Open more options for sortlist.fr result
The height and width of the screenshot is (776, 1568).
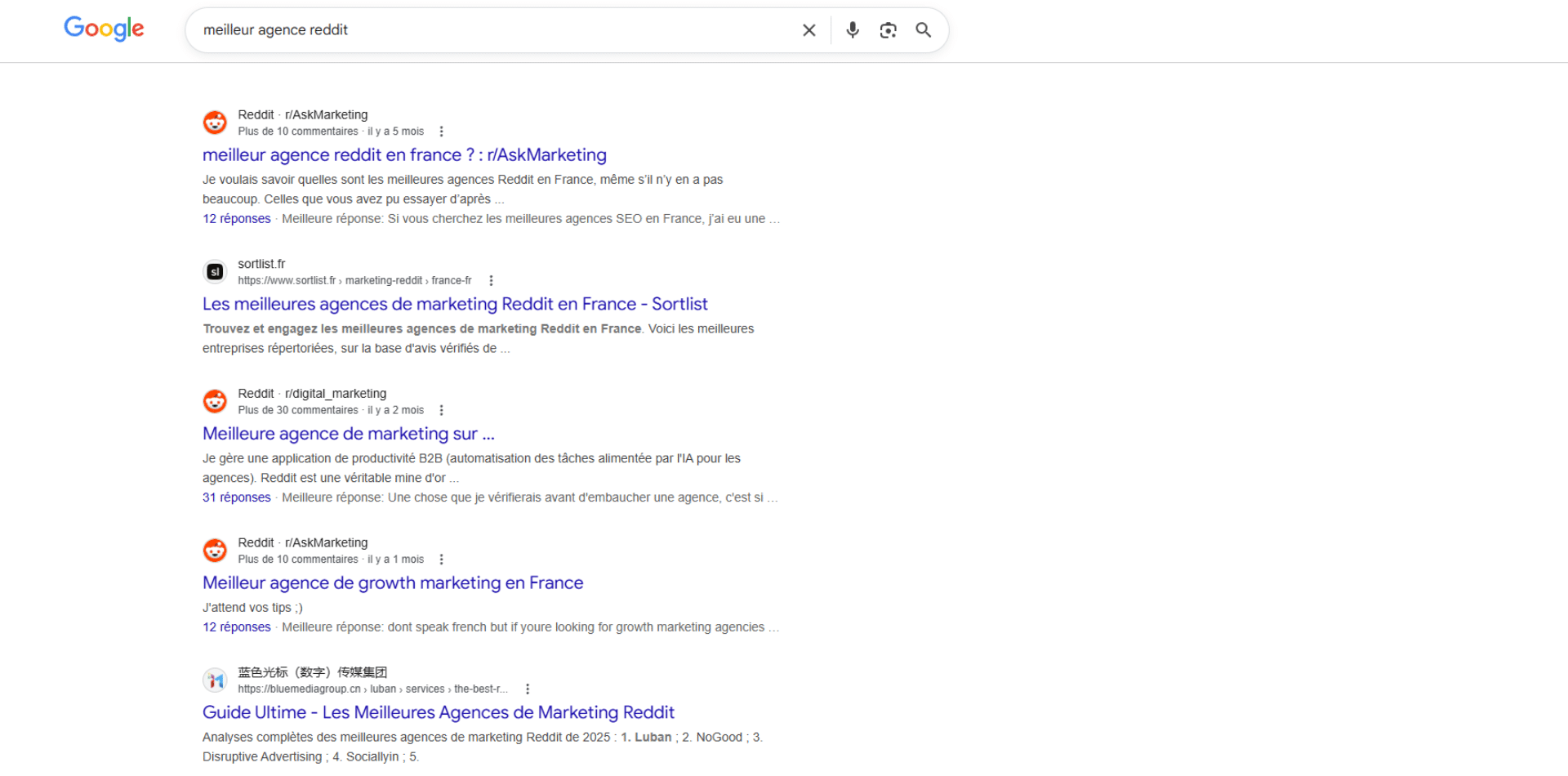(x=491, y=281)
